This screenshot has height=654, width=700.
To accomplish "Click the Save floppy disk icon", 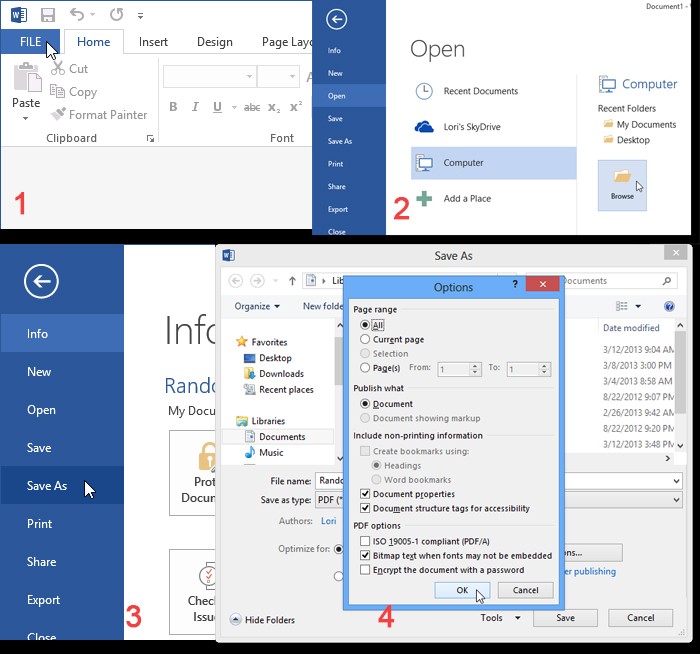I will [48, 15].
